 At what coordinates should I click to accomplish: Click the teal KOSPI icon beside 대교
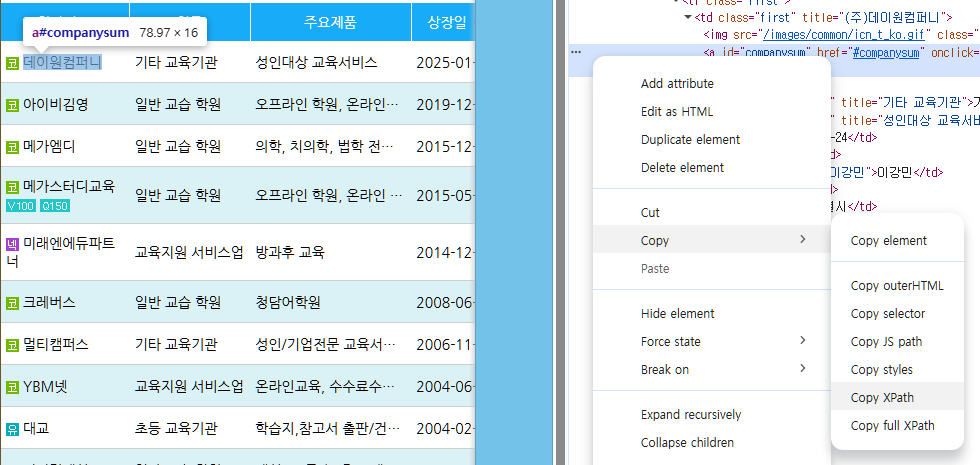12,429
